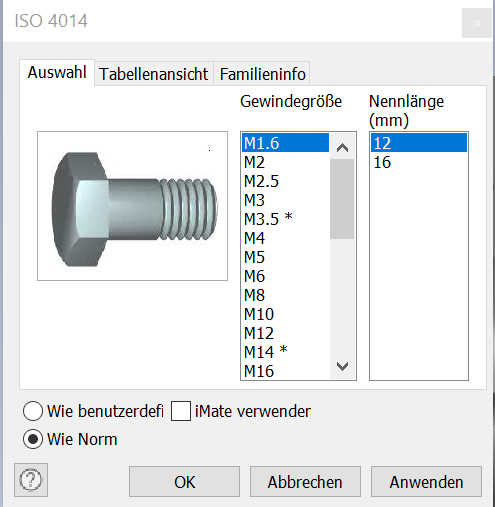Click the scroll up arrow in thread list
Screen dimensions: 495x507
[342, 147]
